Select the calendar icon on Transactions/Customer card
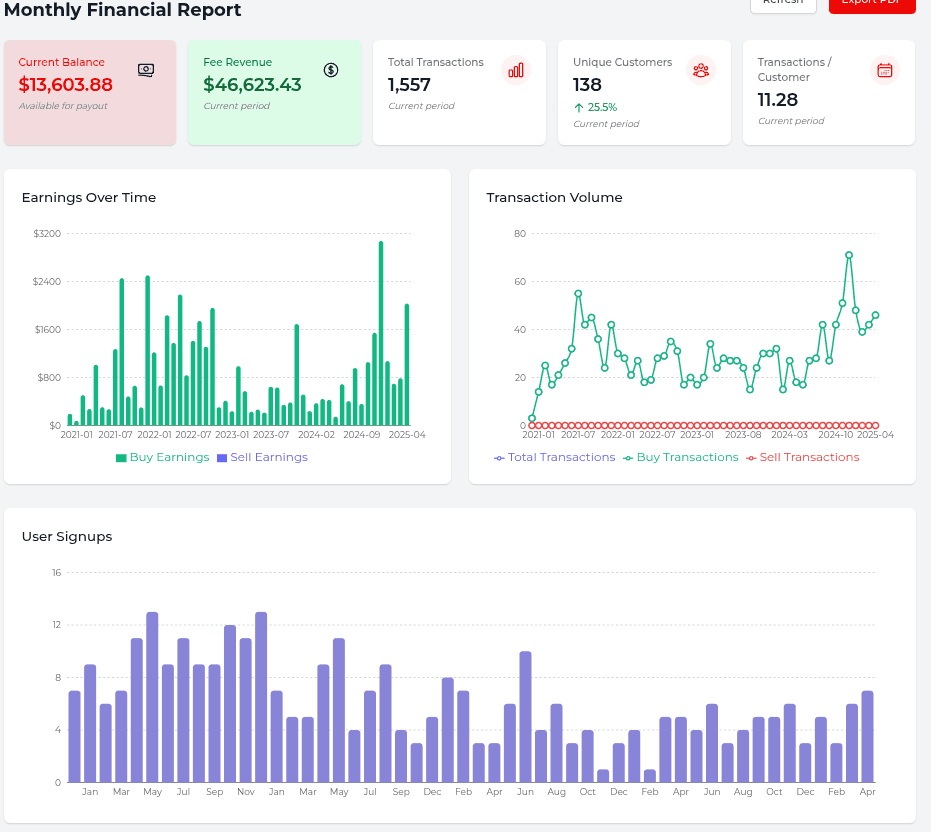931x832 pixels. (x=883, y=68)
